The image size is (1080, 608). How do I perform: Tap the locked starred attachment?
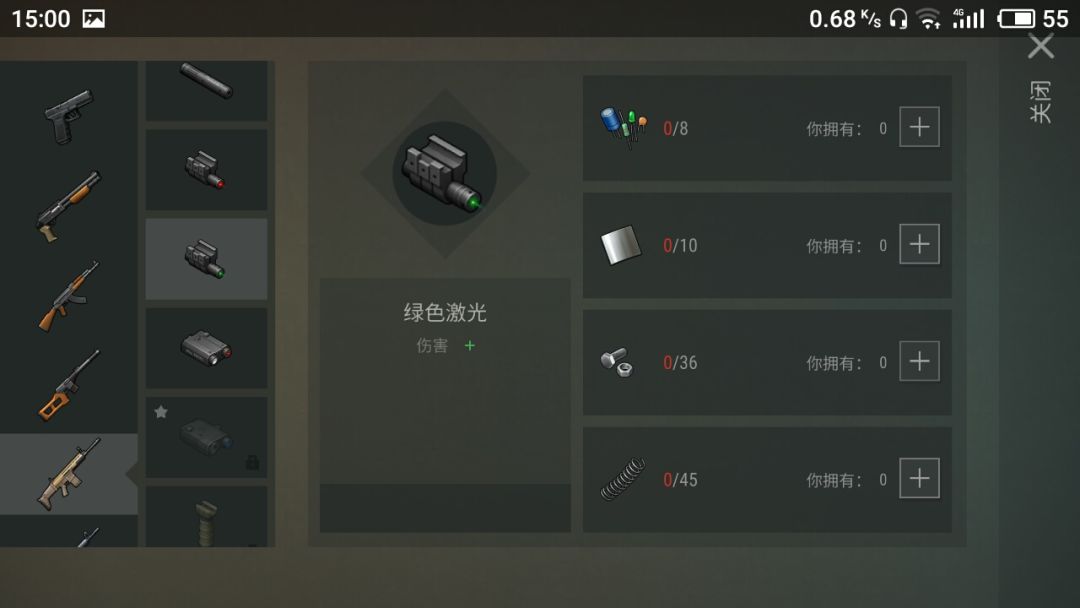[207, 437]
